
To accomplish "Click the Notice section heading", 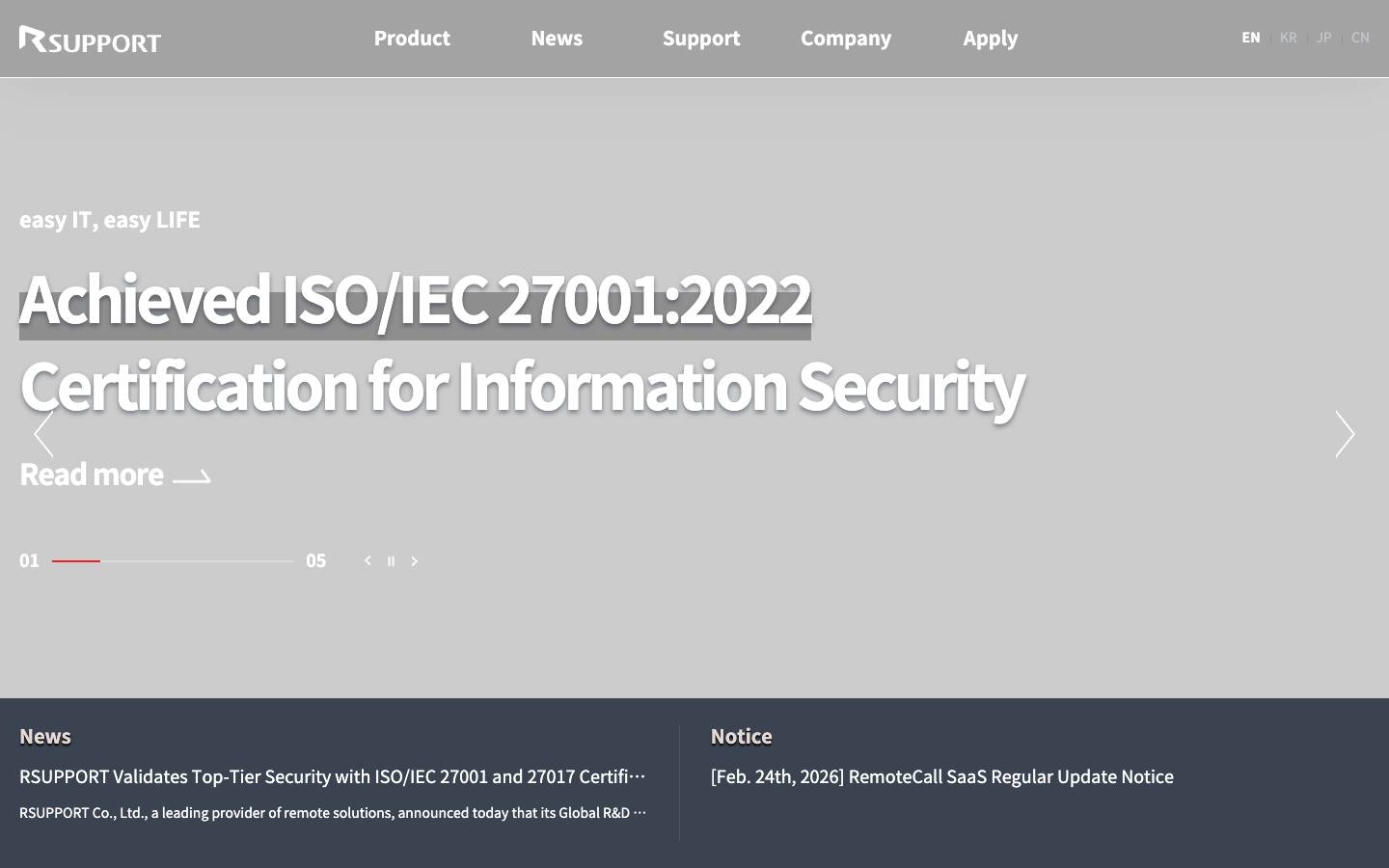I will pos(742,736).
